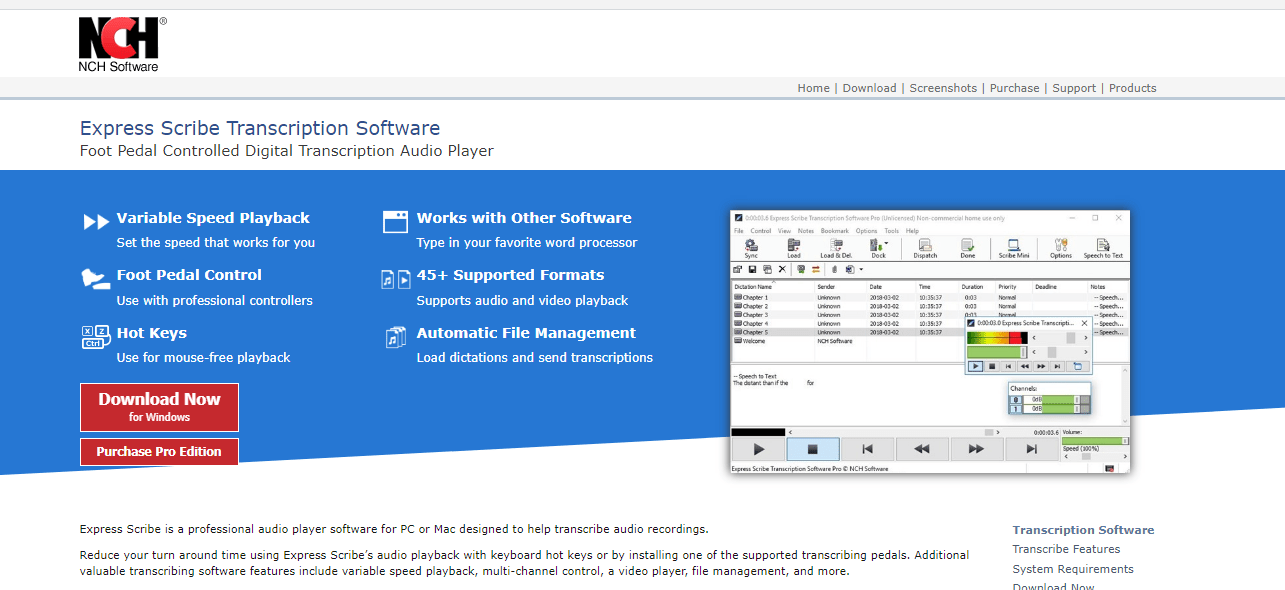Open the Transcription Software sidebar link
Viewport: 1285px width, 590px height.
[1083, 530]
